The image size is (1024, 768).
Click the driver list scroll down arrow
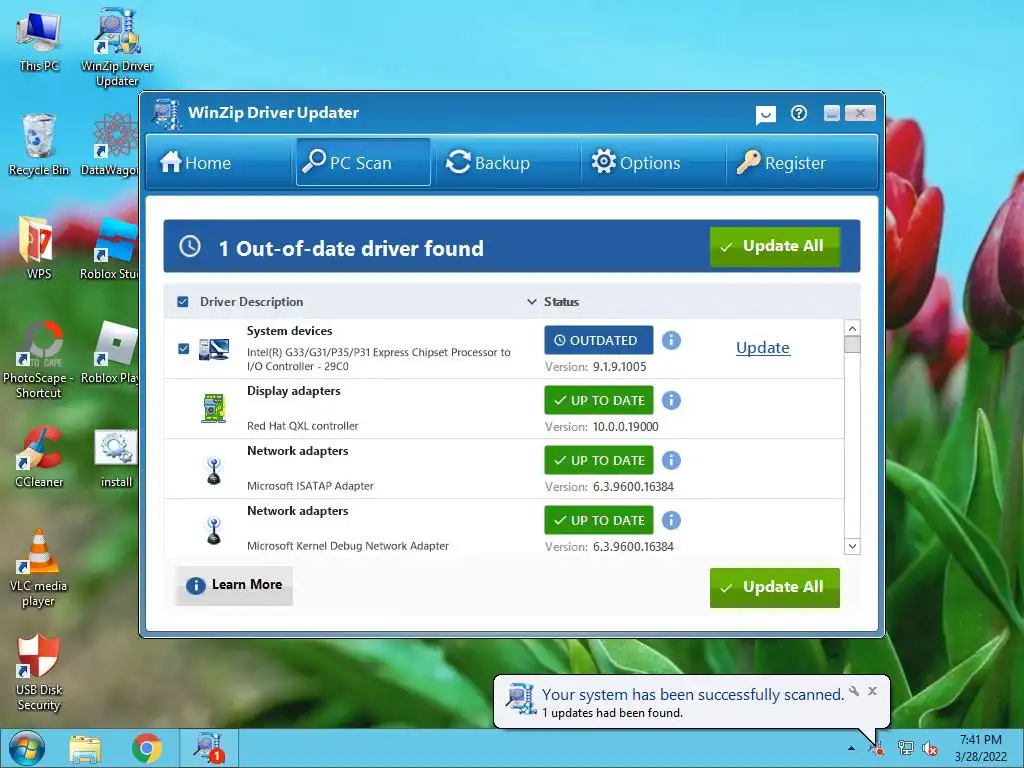tap(852, 546)
